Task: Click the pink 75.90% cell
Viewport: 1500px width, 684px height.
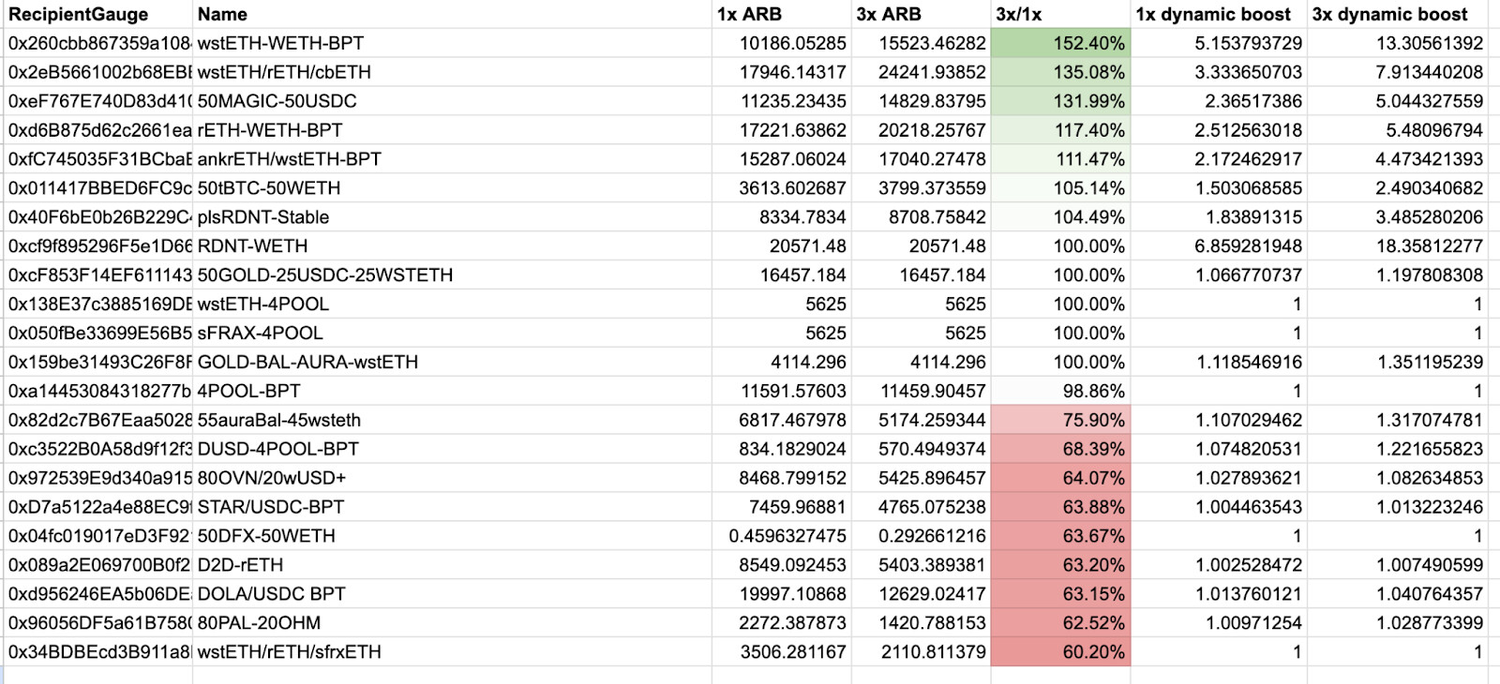Action: click(x=1060, y=420)
